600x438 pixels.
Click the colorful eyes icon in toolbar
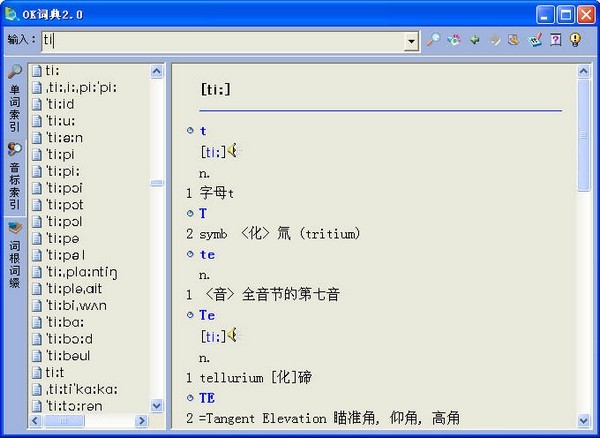[x=454, y=39]
